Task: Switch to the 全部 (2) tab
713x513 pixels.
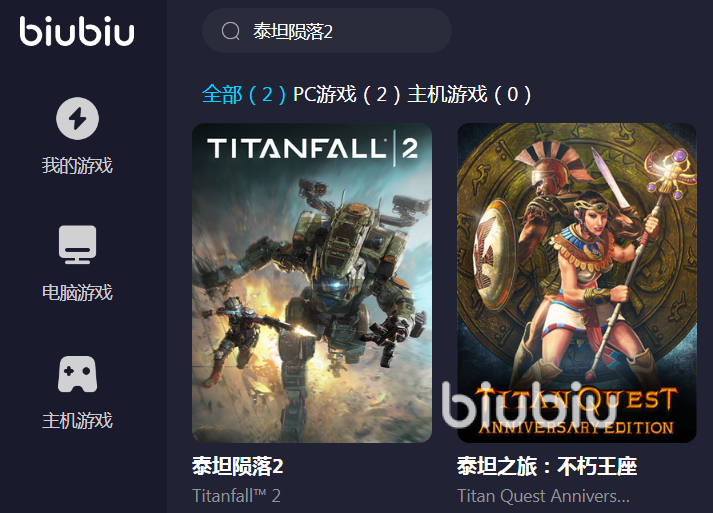Action: coord(244,95)
